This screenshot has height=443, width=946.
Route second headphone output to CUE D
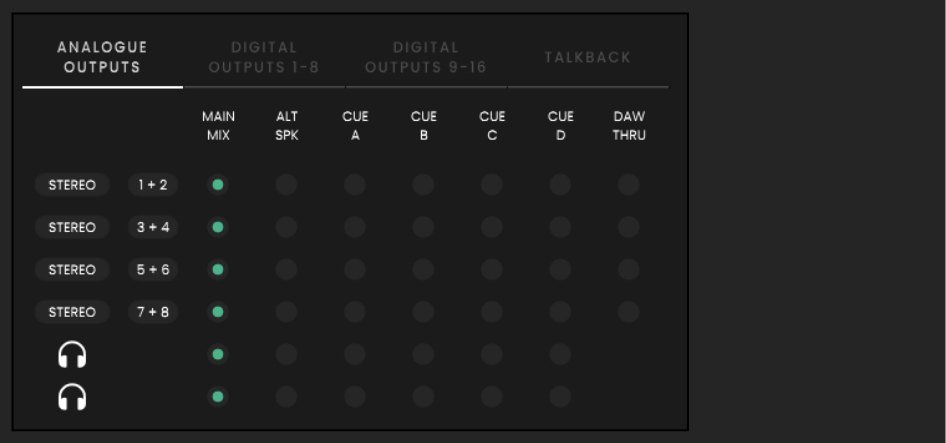(x=560, y=397)
